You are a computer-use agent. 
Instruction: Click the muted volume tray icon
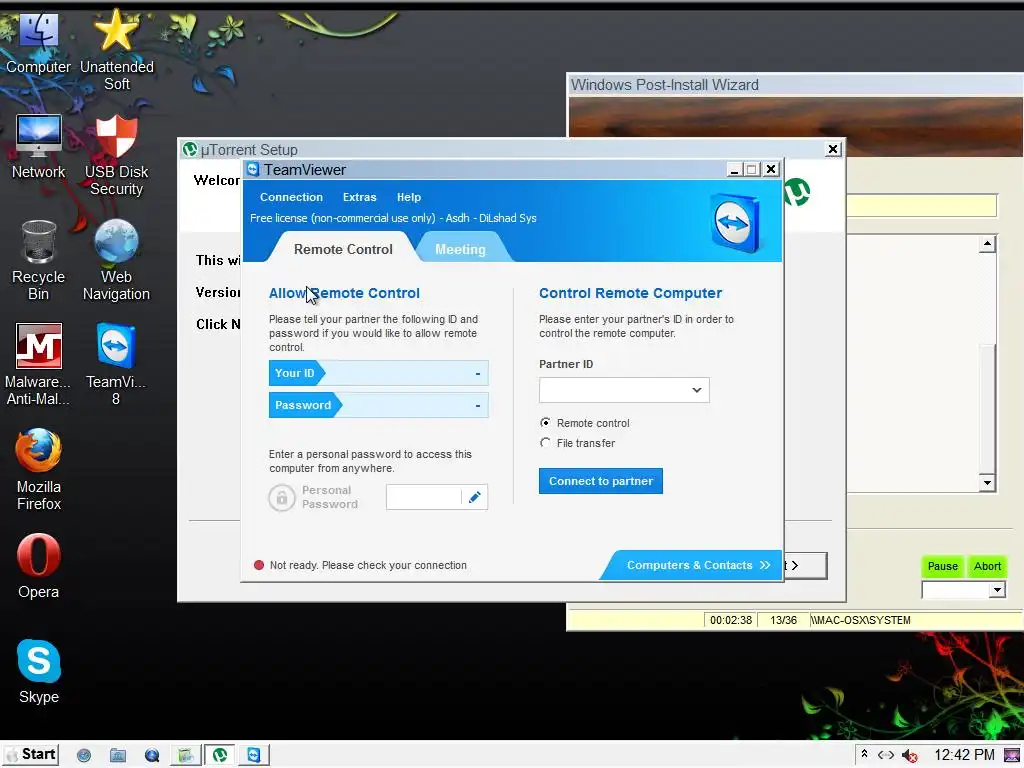[x=910, y=756]
